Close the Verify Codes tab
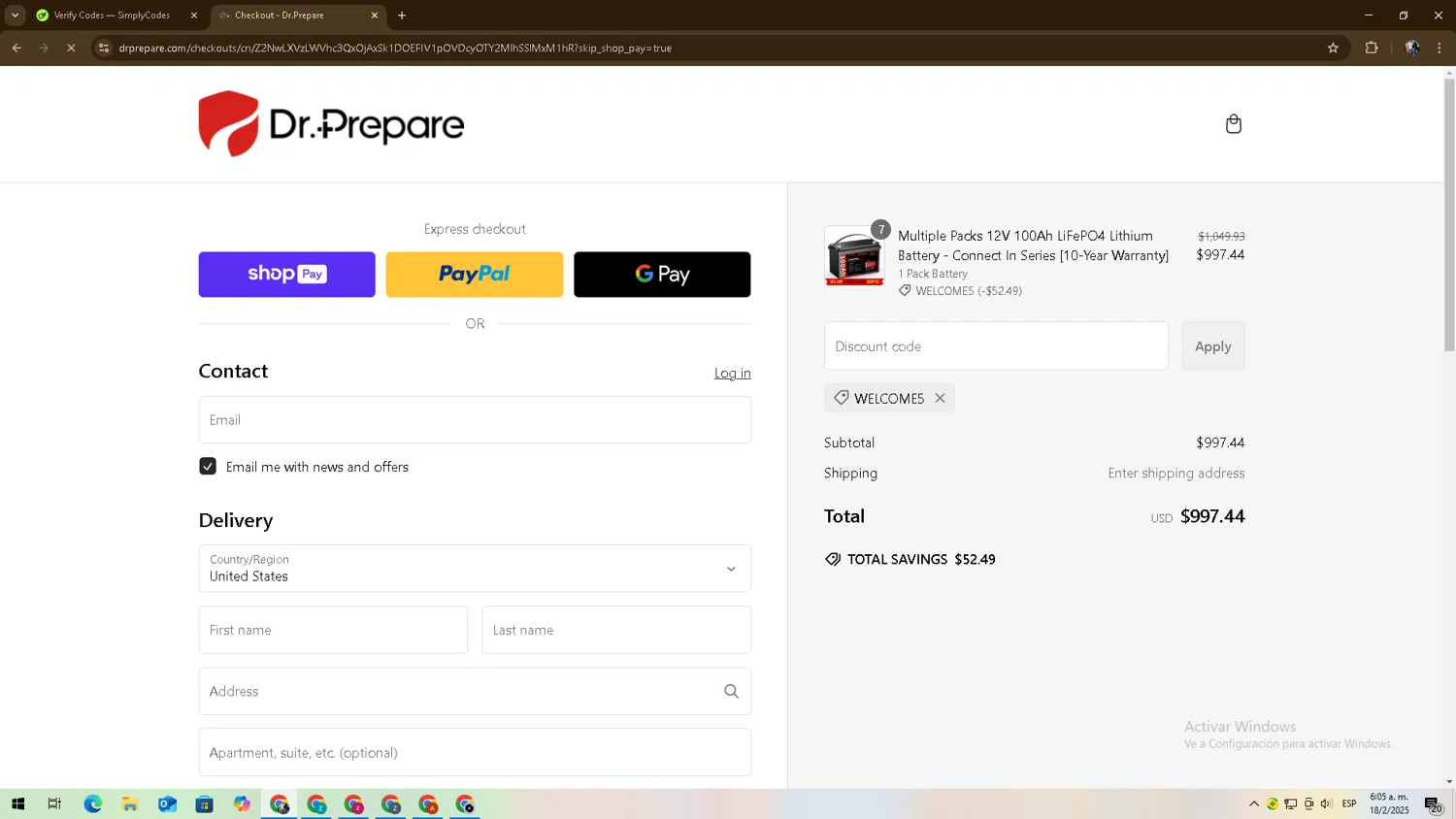The width and height of the screenshot is (1456, 819). tap(194, 16)
